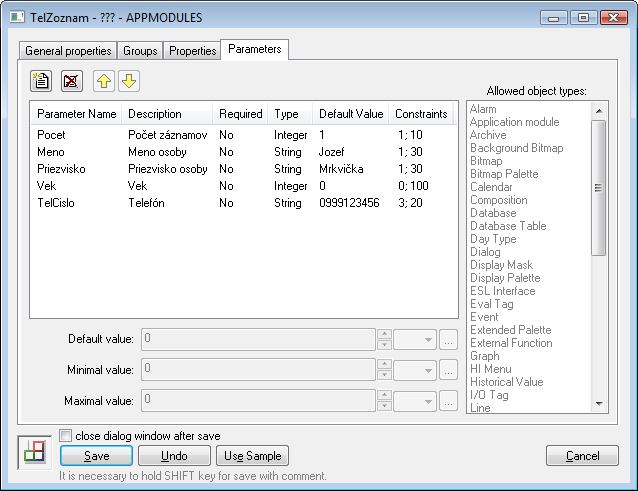
Task: Click the Use Sample button
Action: tap(252, 456)
